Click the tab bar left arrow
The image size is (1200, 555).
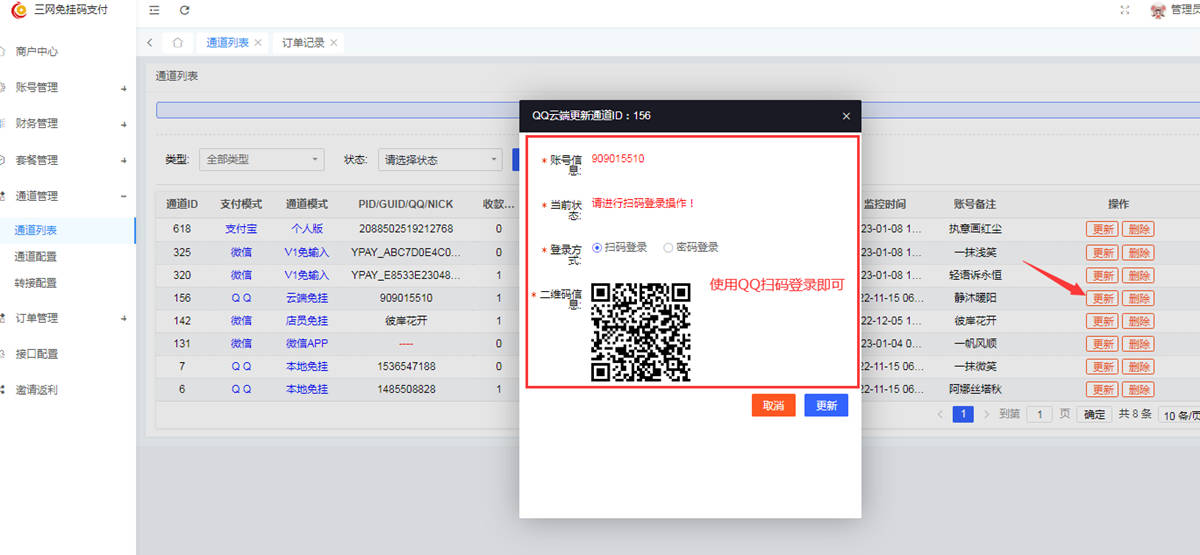(x=149, y=43)
